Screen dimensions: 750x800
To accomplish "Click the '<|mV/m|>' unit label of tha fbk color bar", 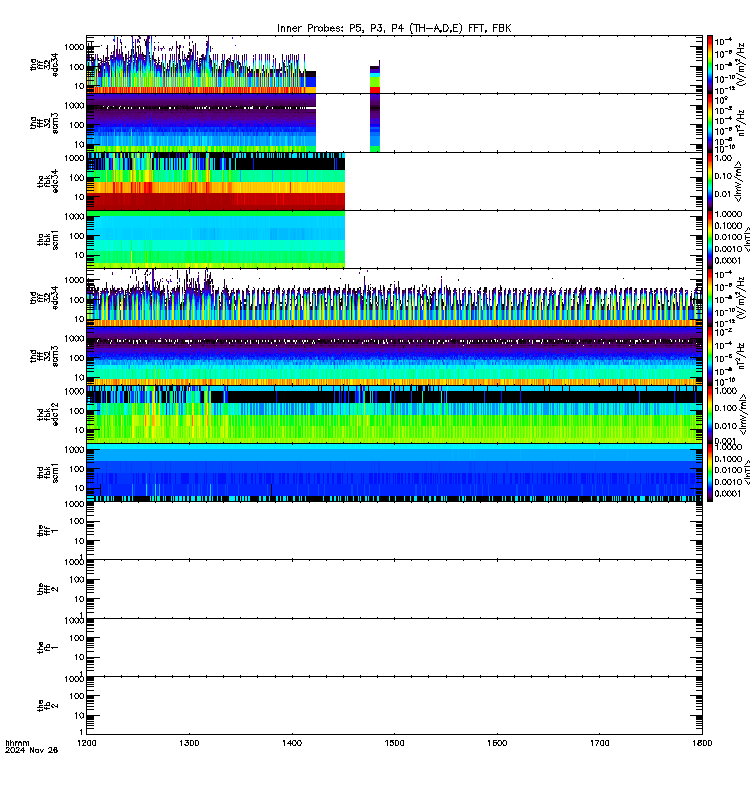I will (x=740, y=182).
